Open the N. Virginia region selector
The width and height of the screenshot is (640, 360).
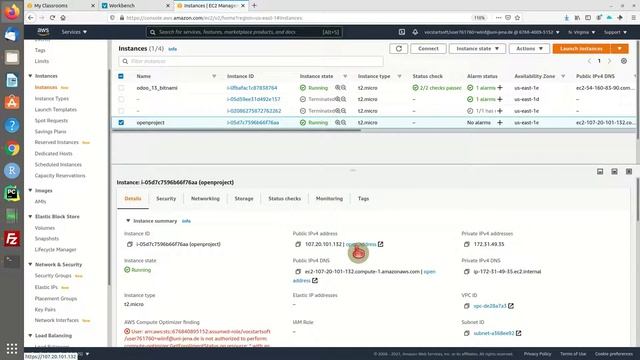click(581, 32)
